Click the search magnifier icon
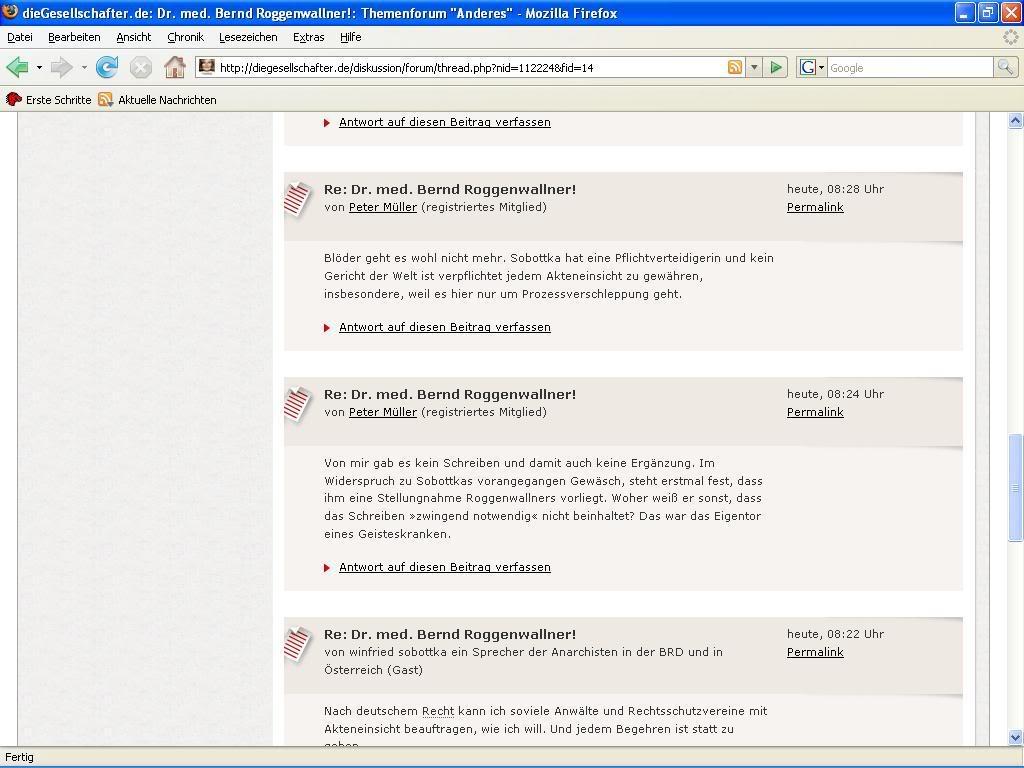 click(x=1005, y=68)
